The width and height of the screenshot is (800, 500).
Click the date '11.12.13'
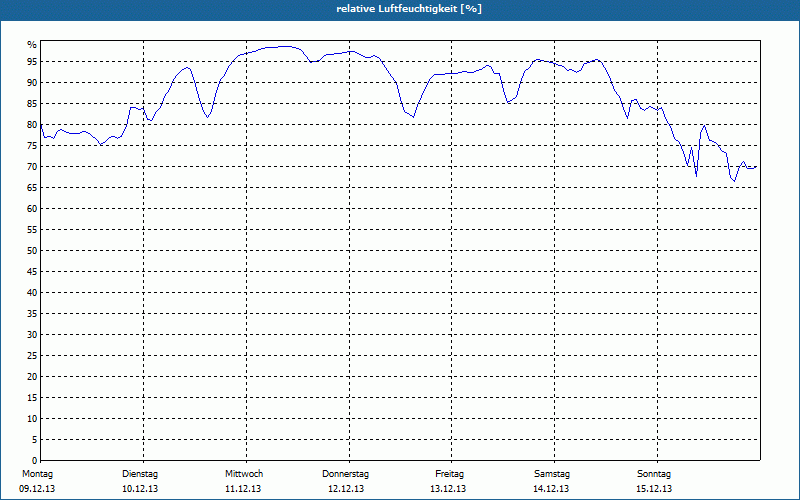[x=243, y=489]
